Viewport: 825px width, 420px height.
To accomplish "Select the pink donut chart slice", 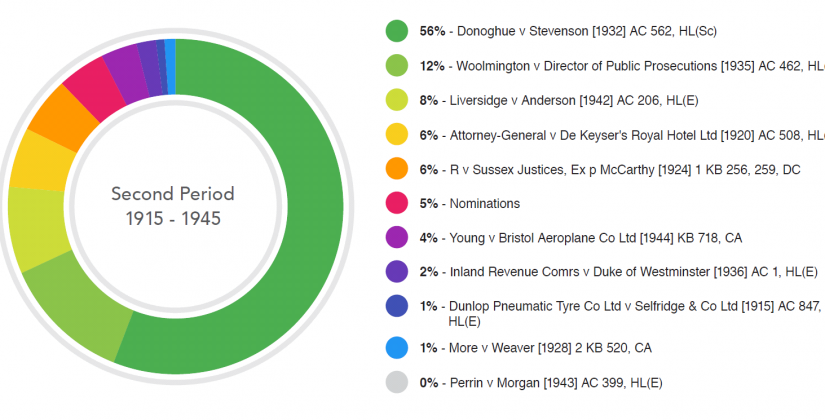I will coord(88,83).
